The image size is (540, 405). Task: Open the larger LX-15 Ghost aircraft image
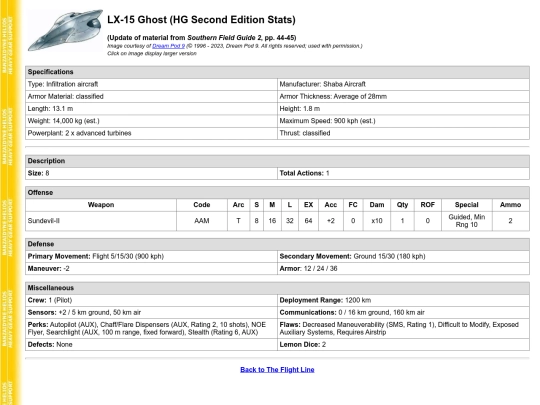65,30
